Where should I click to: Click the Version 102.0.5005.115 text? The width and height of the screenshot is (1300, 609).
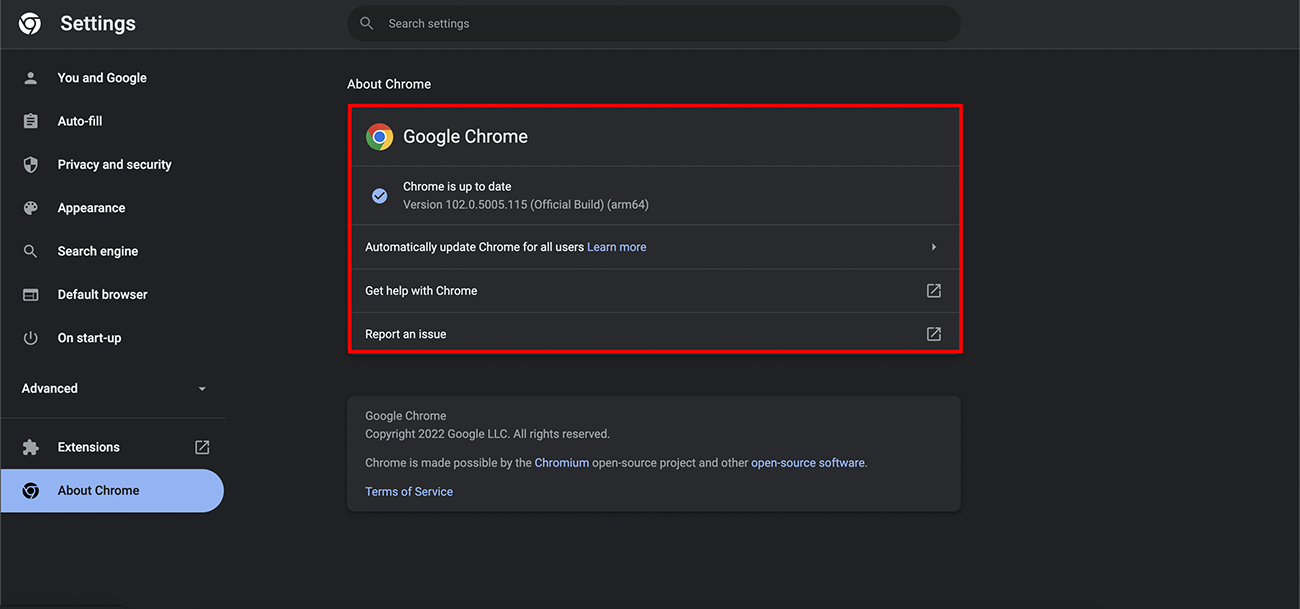click(526, 205)
